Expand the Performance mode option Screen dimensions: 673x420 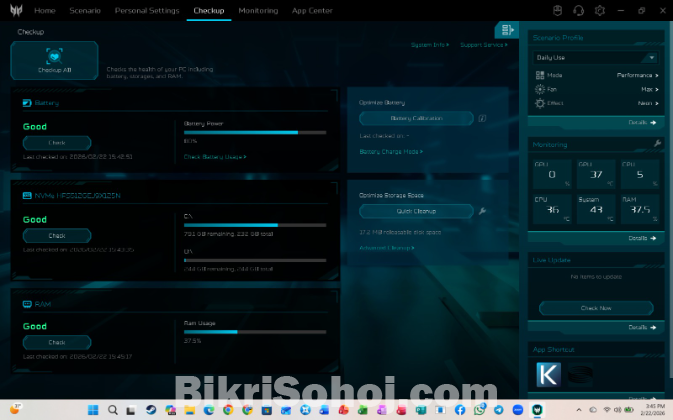(x=637, y=75)
